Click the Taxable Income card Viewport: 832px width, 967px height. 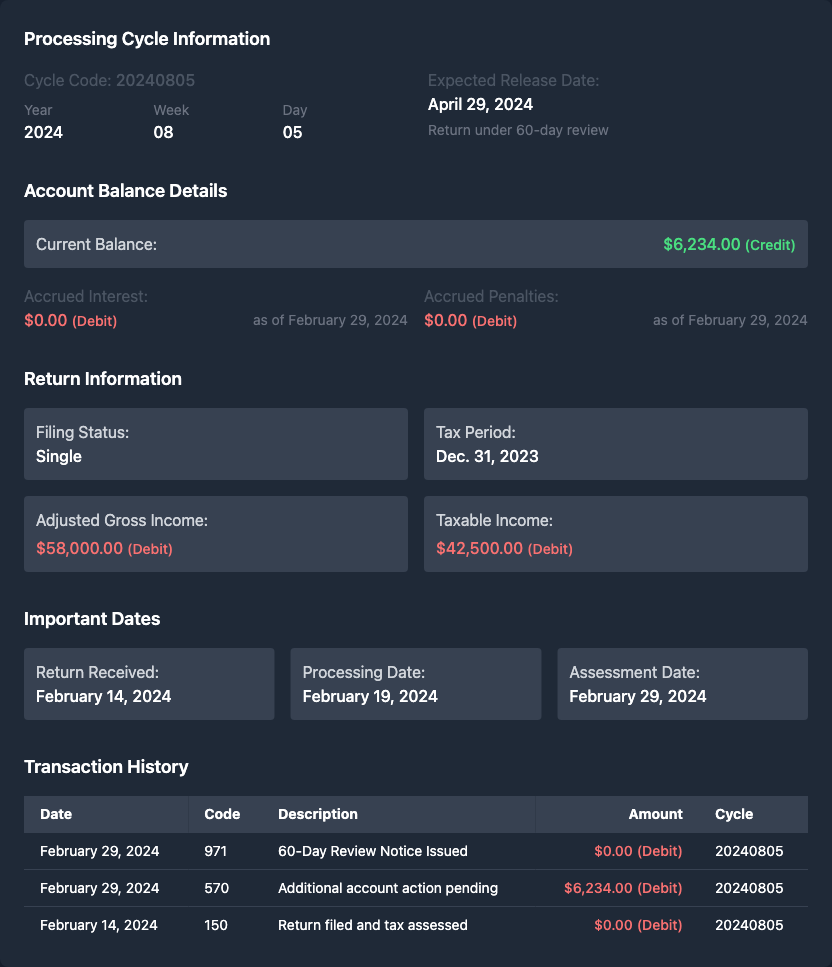[x=615, y=534]
